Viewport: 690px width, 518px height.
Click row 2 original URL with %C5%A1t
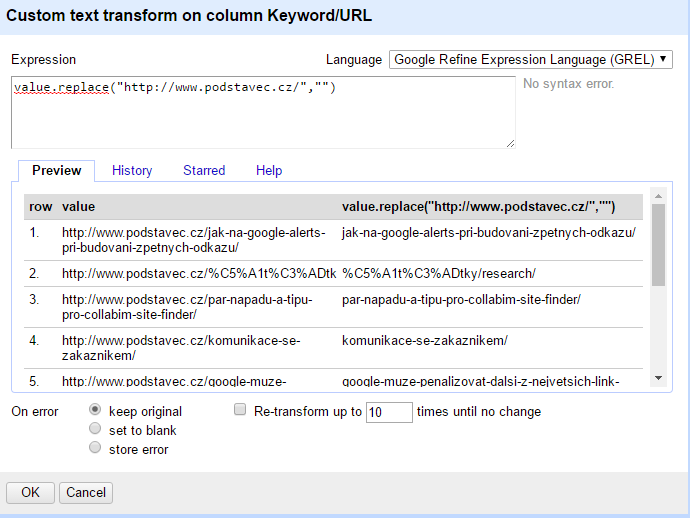click(199, 274)
